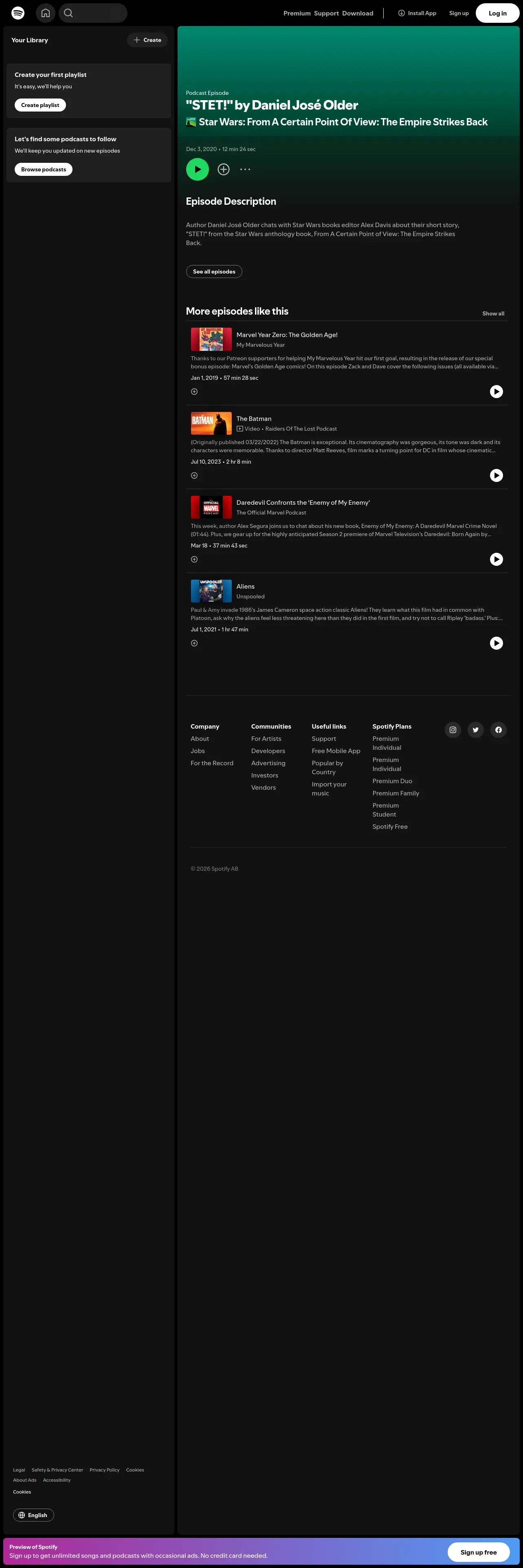Play the Aliens episode
Viewport: 523px width, 1568px height.
497,644
